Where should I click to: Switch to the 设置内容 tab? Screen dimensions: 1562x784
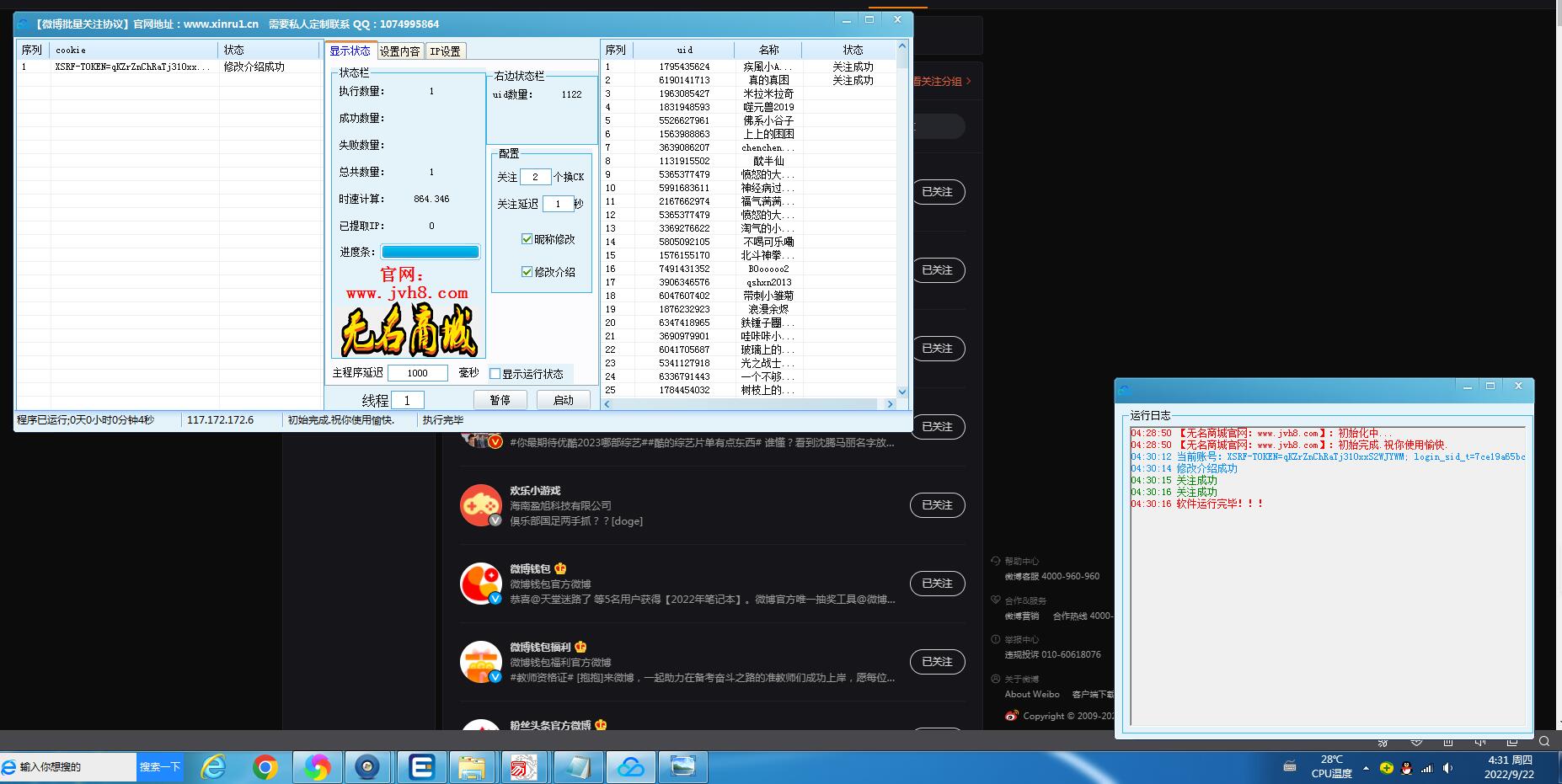[x=400, y=51]
